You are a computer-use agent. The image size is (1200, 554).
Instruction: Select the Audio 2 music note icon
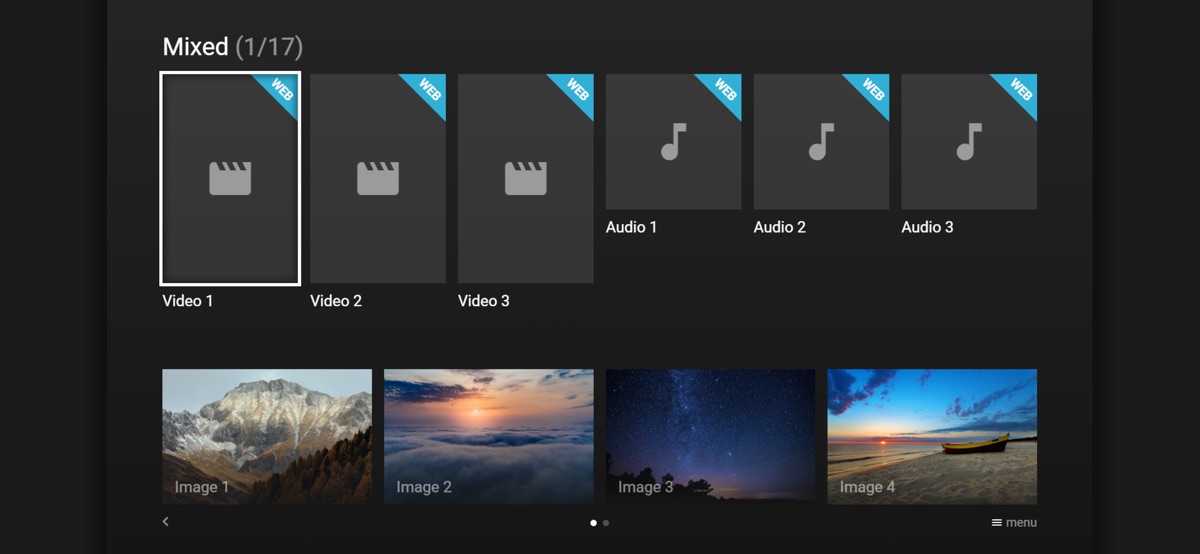click(821, 141)
